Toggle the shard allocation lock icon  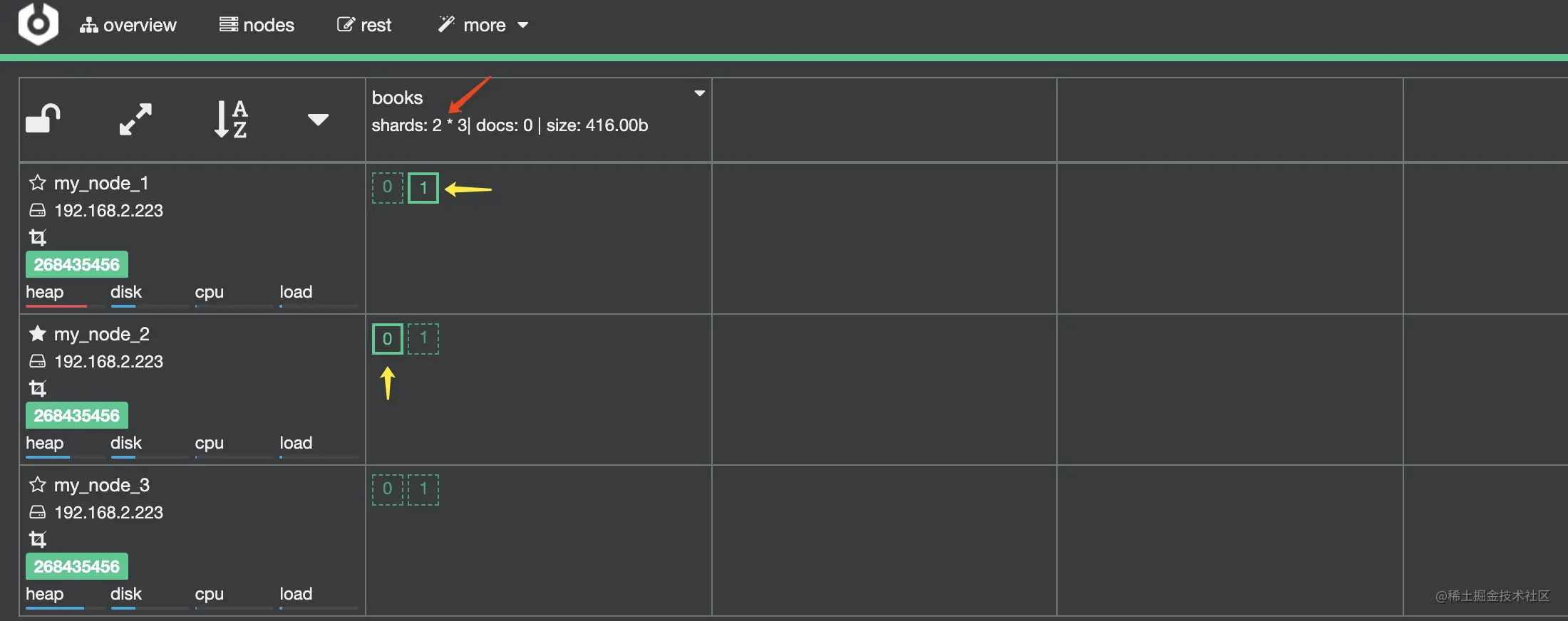click(43, 119)
